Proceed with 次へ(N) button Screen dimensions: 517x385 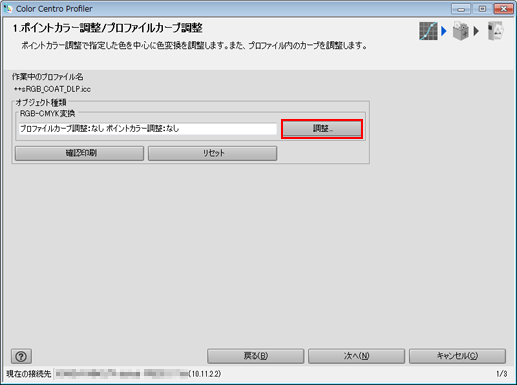click(356, 356)
